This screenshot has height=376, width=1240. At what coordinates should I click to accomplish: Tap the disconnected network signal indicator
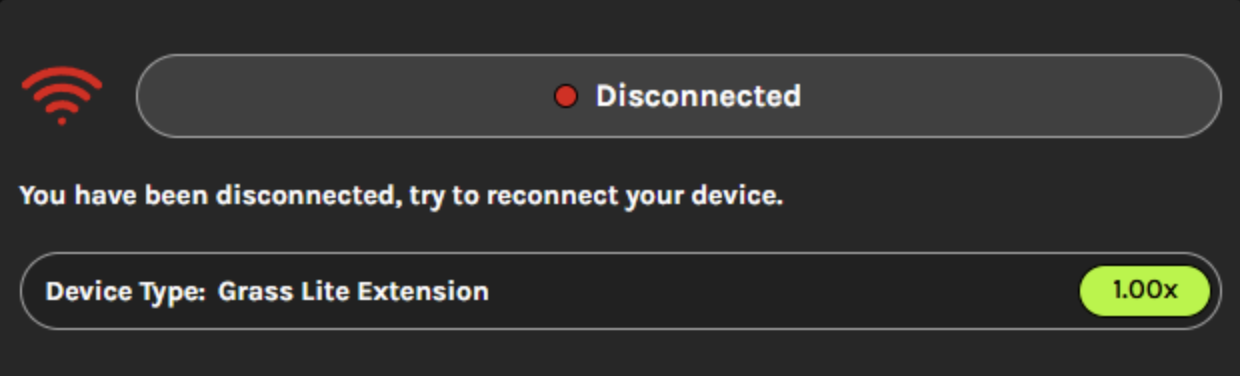point(62,95)
